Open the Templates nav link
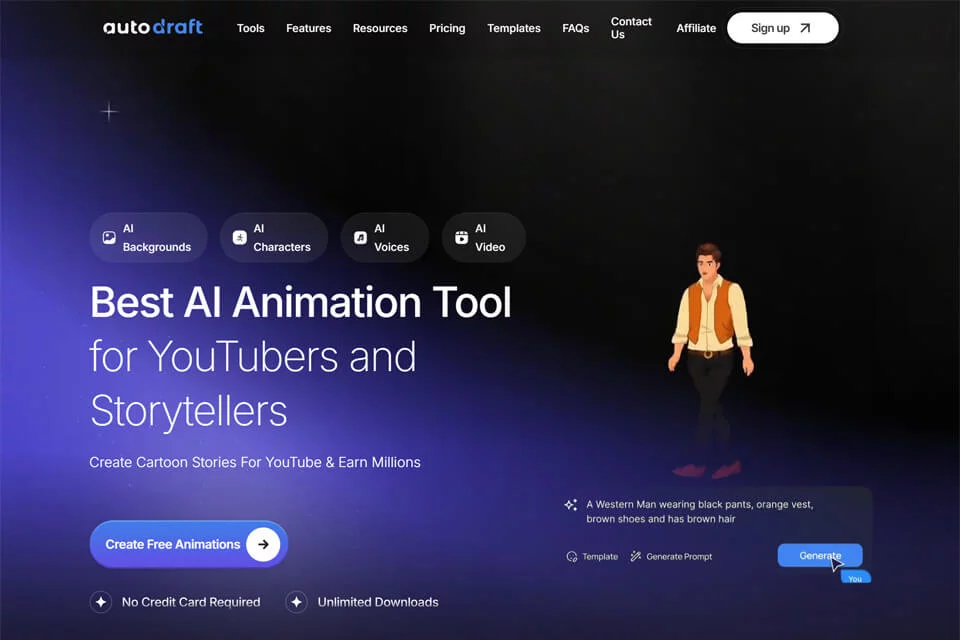The height and width of the screenshot is (640, 960). pyautogui.click(x=514, y=28)
